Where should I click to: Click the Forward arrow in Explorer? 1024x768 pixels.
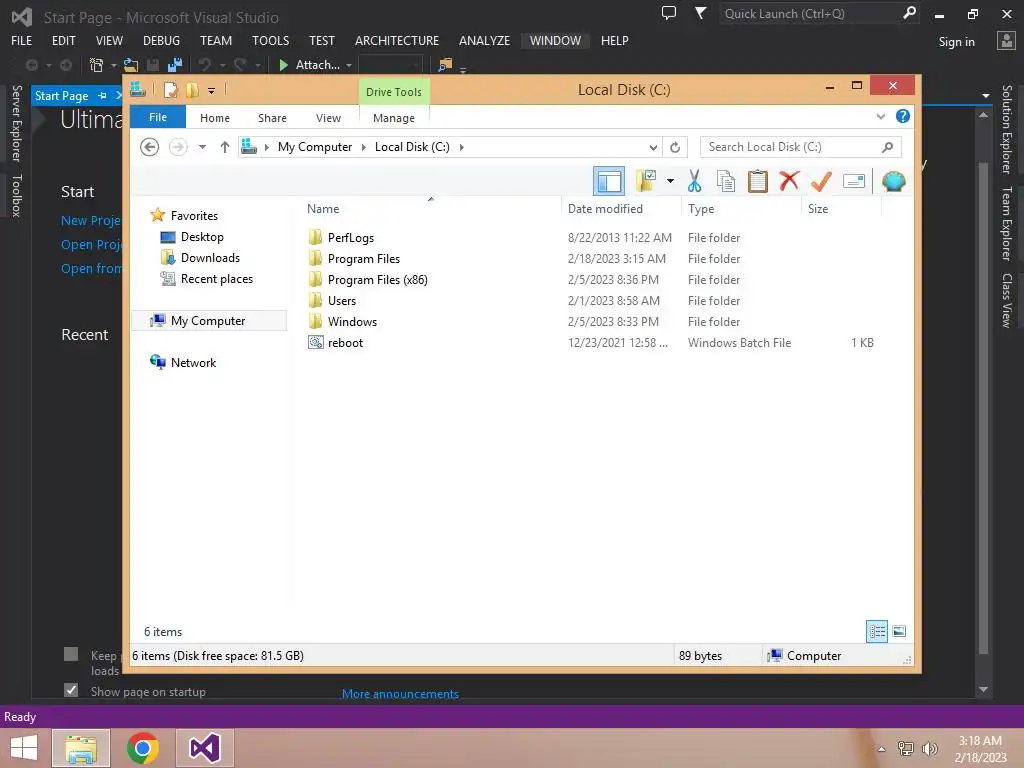point(178,148)
